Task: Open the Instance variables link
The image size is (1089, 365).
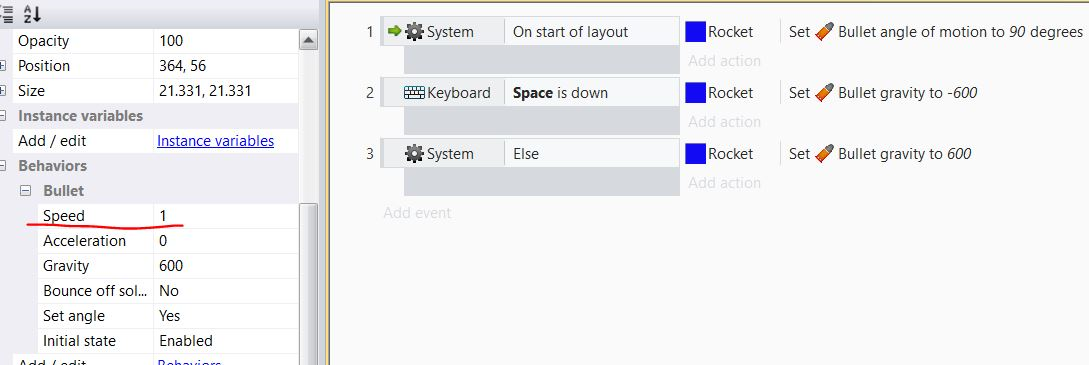Action: pos(215,141)
